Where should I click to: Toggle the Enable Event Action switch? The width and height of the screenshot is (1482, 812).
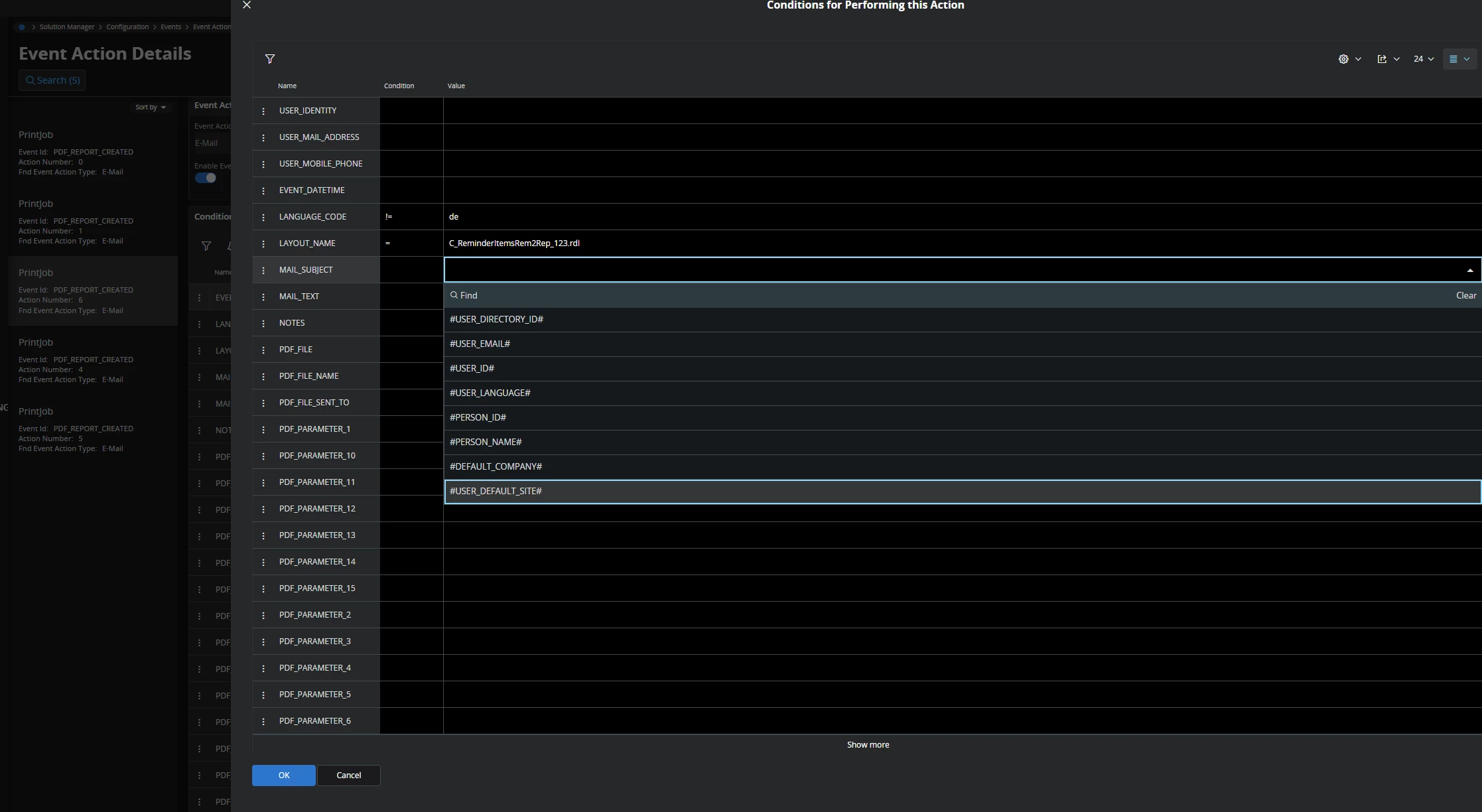pyautogui.click(x=206, y=178)
